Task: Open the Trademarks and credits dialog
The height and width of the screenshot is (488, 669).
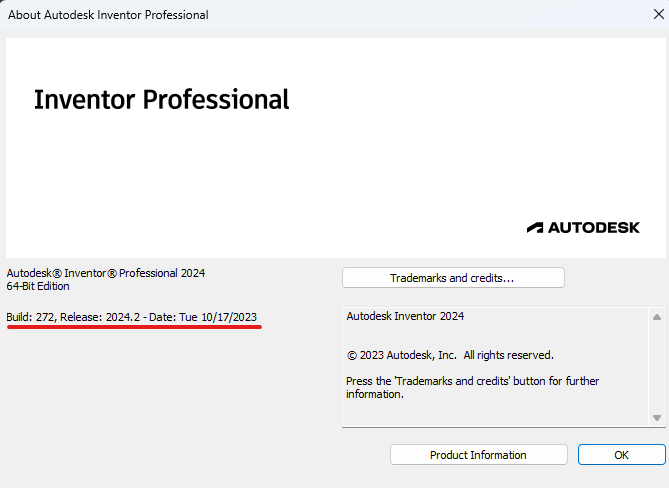Action: 453,278
